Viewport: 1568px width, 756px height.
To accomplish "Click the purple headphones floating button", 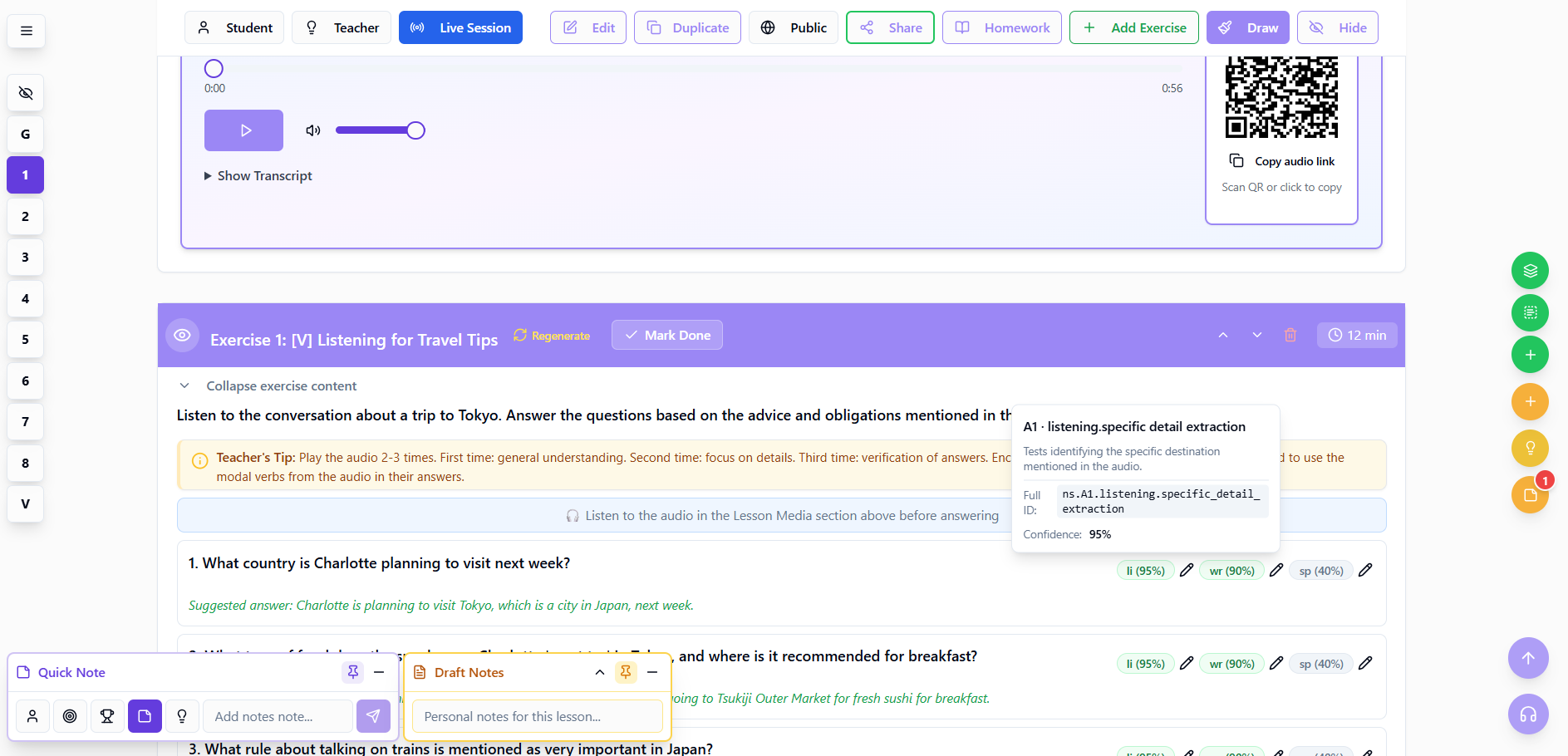I will pos(1528,714).
